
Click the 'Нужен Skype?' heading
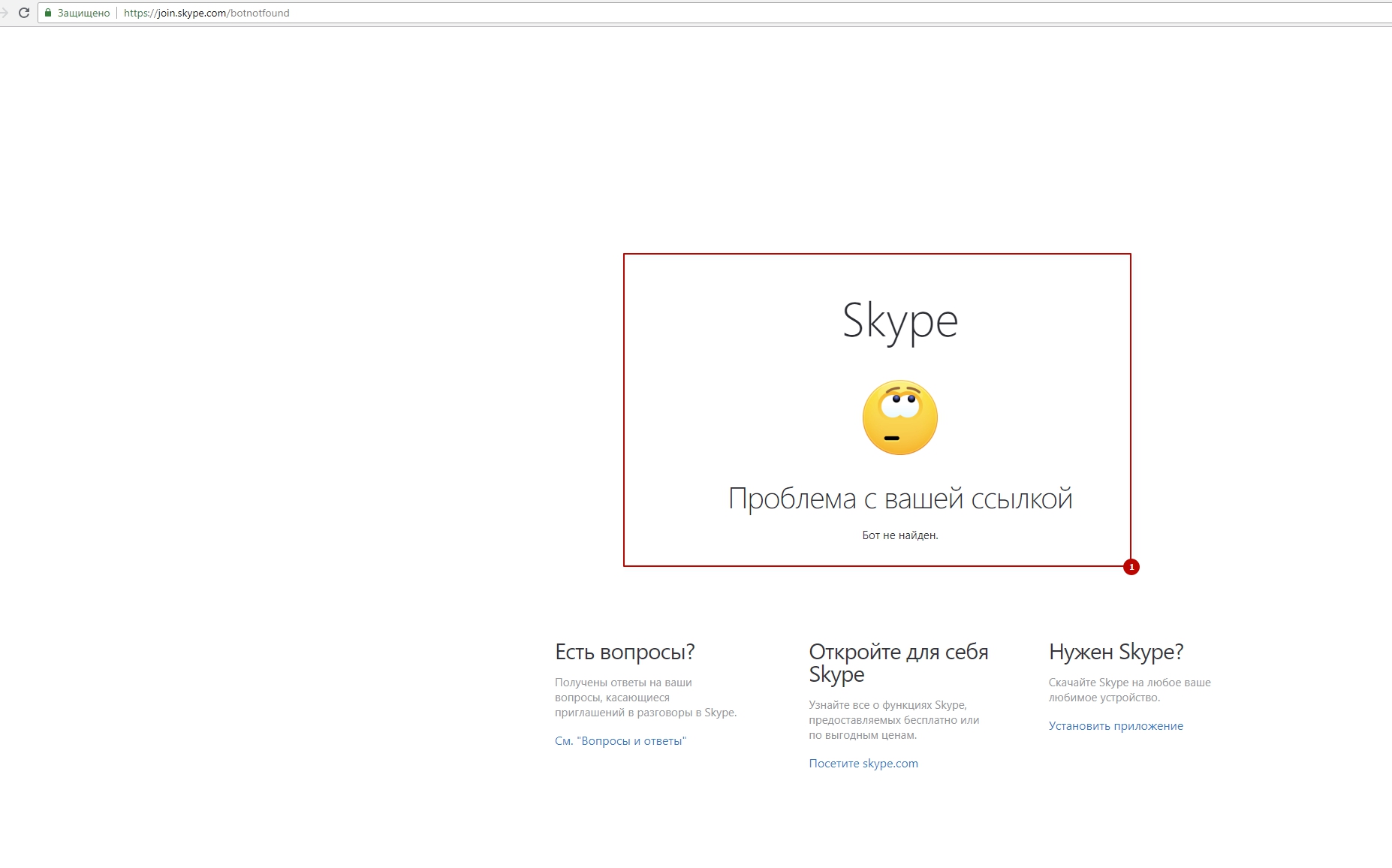coord(1116,652)
